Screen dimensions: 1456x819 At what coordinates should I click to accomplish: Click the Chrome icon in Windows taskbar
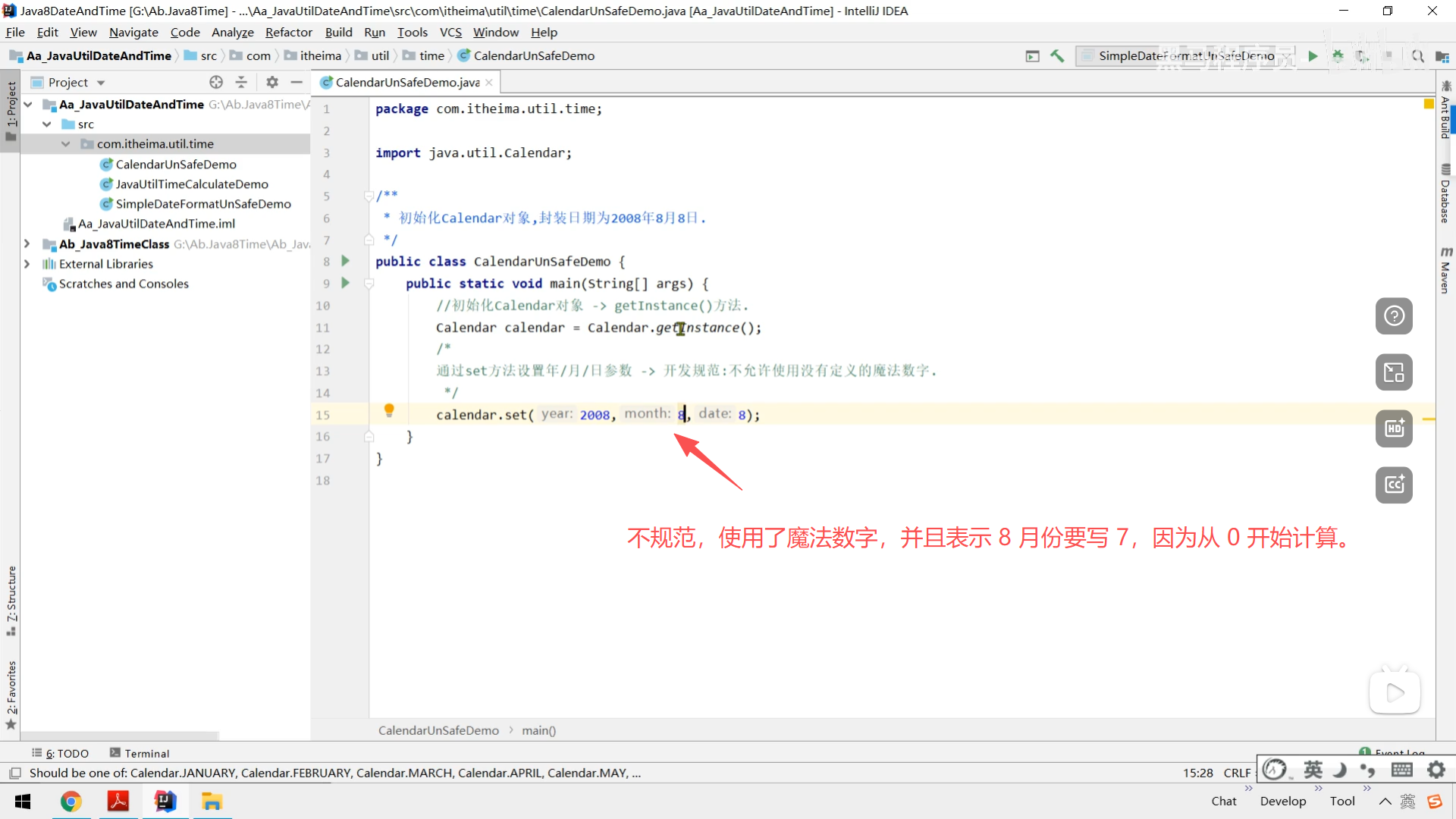point(71,802)
